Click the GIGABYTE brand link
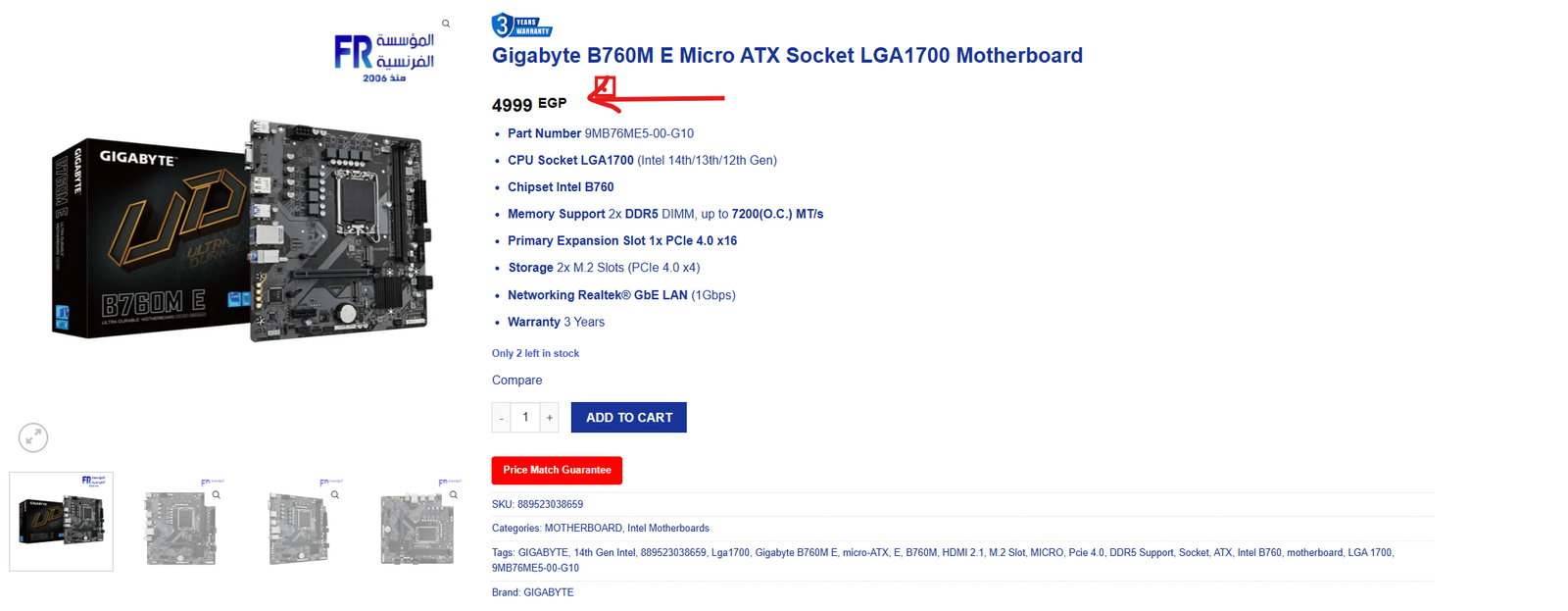Viewport: 1568px width, 611px height. pos(549,592)
